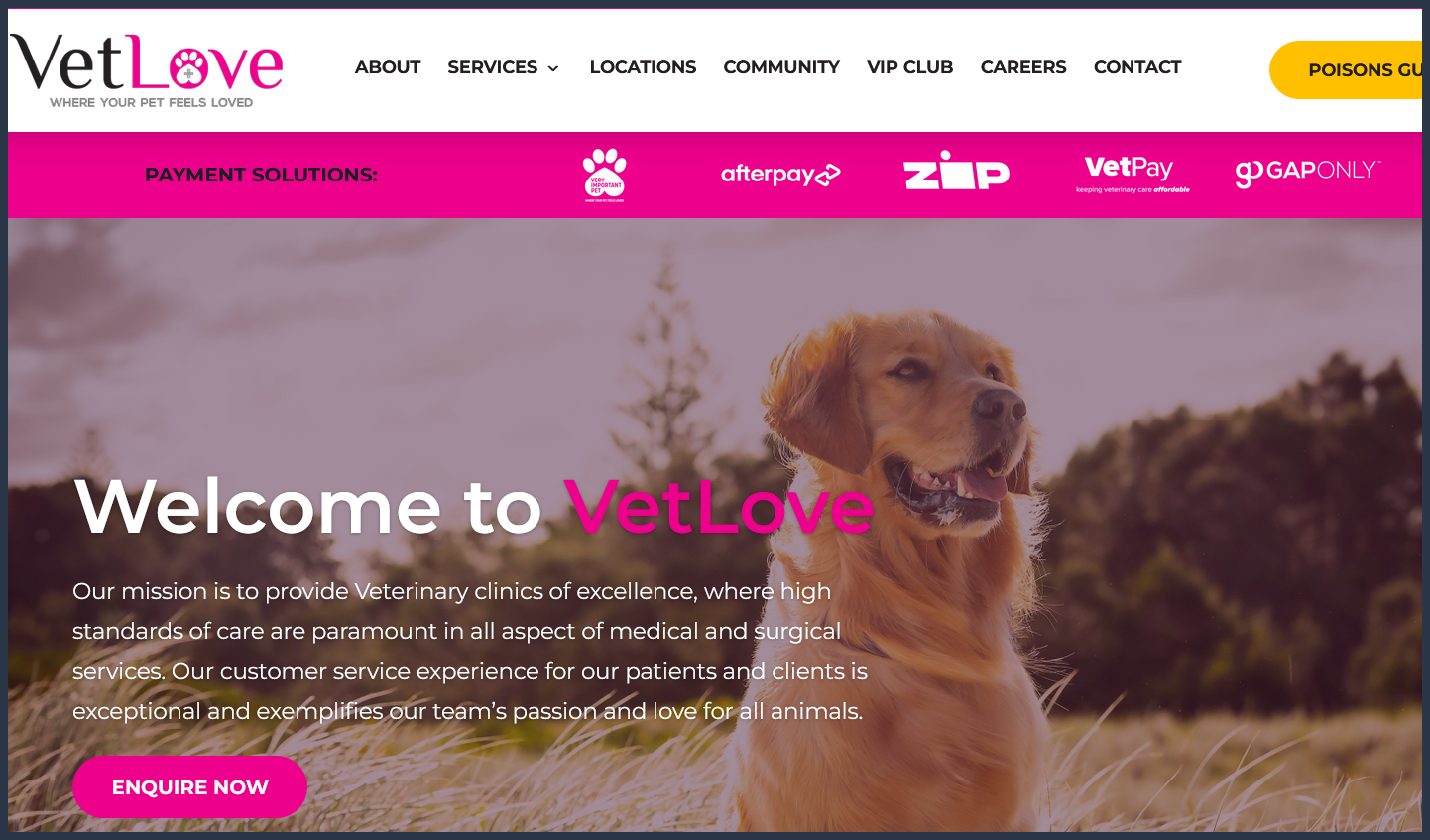
Task: Click the yellow Poisons Guide button
Action: (x=1346, y=69)
